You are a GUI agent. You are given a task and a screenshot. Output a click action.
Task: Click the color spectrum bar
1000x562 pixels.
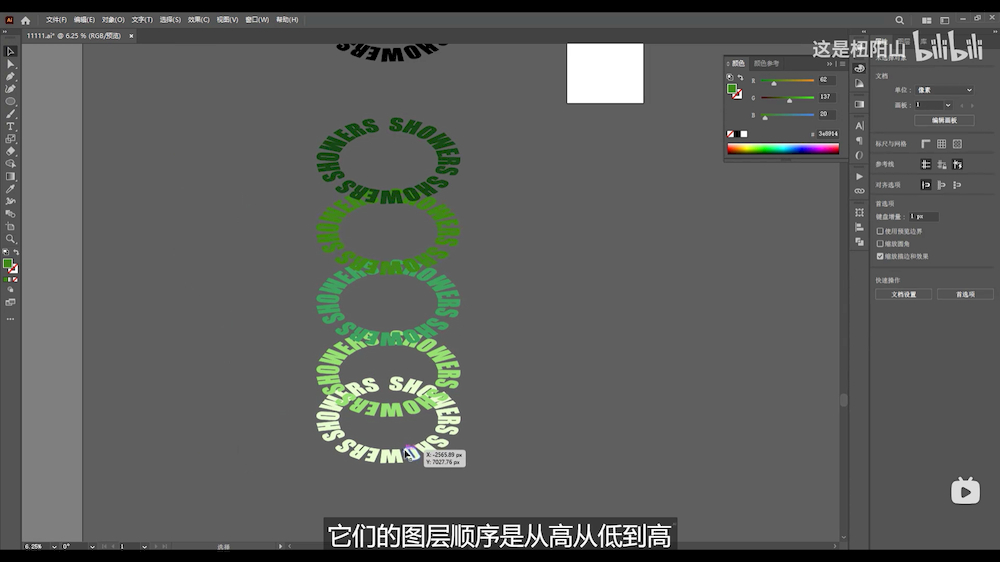point(783,149)
